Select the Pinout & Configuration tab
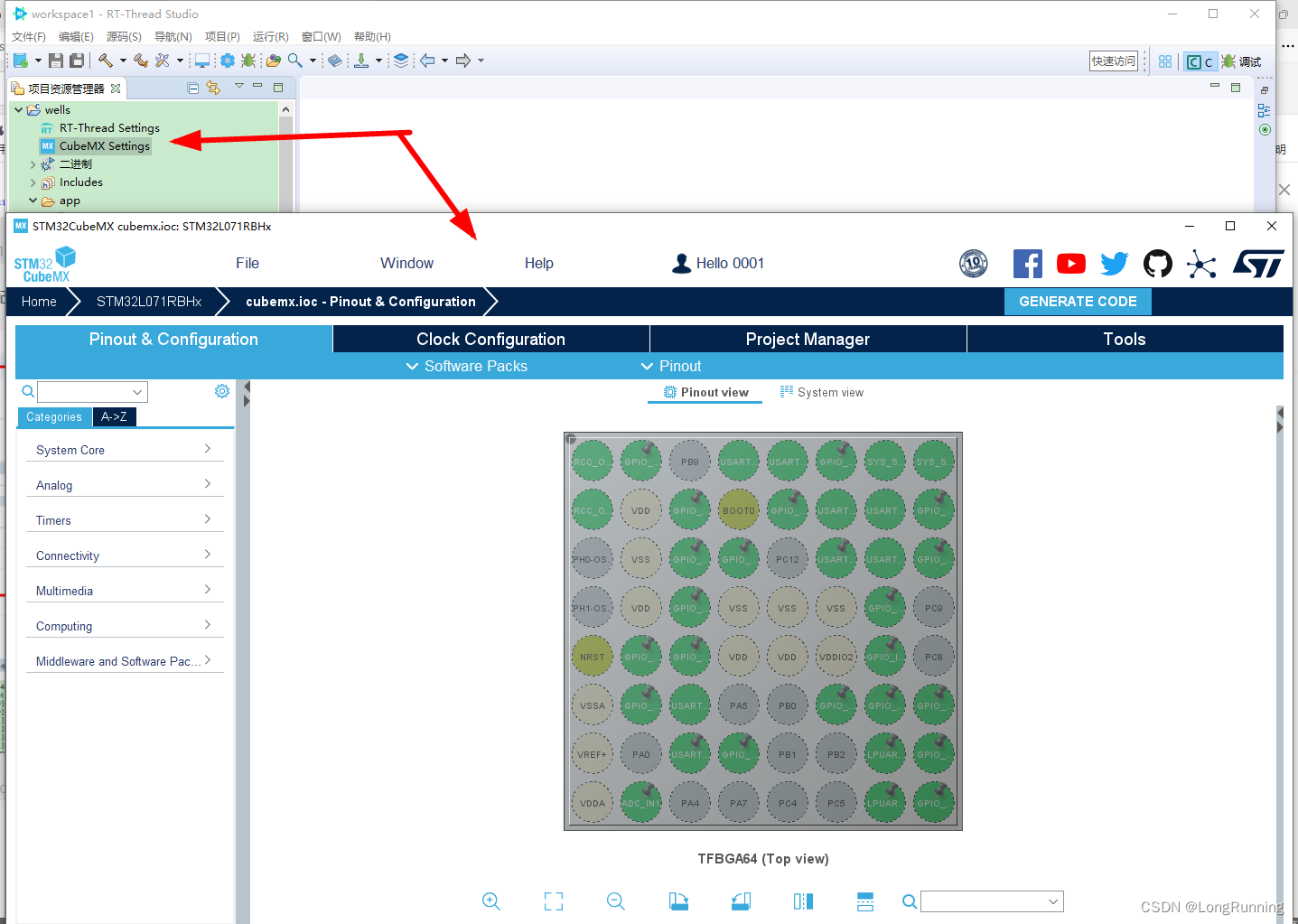The image size is (1298, 924). click(x=173, y=339)
